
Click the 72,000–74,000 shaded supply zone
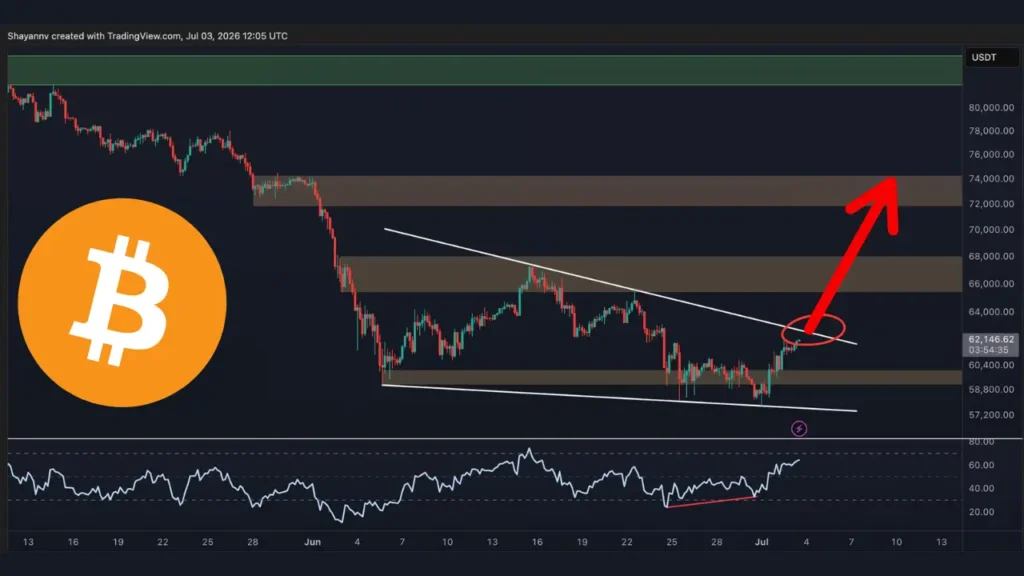pyautogui.click(x=607, y=191)
